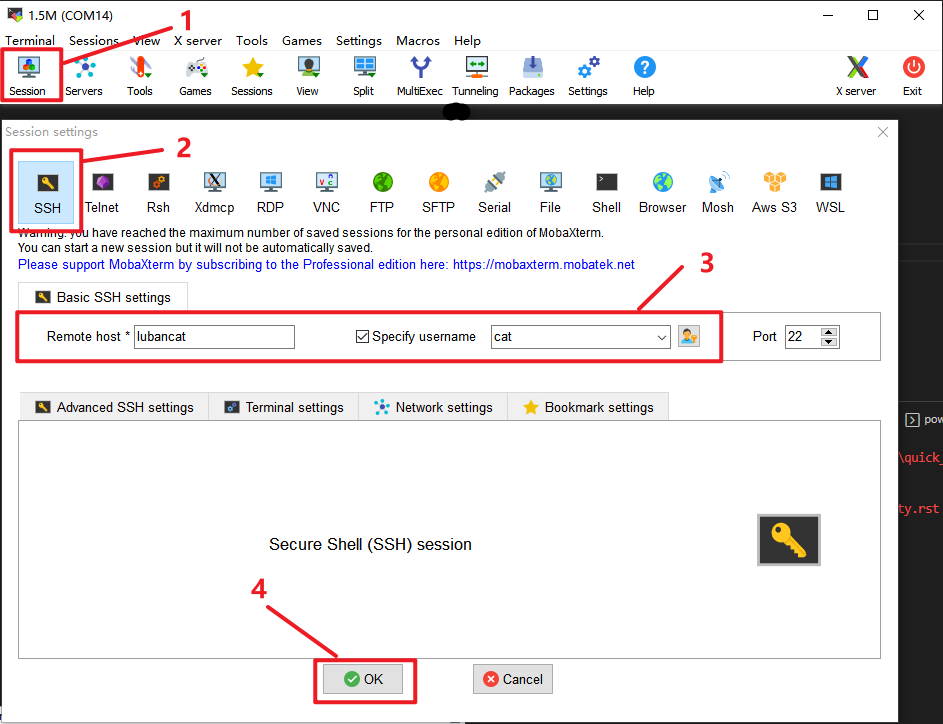Open the Macros menu
This screenshot has width=943, height=724.
coord(417,41)
